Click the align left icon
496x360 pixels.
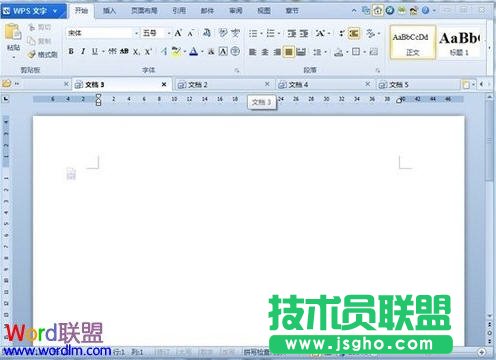253,52
